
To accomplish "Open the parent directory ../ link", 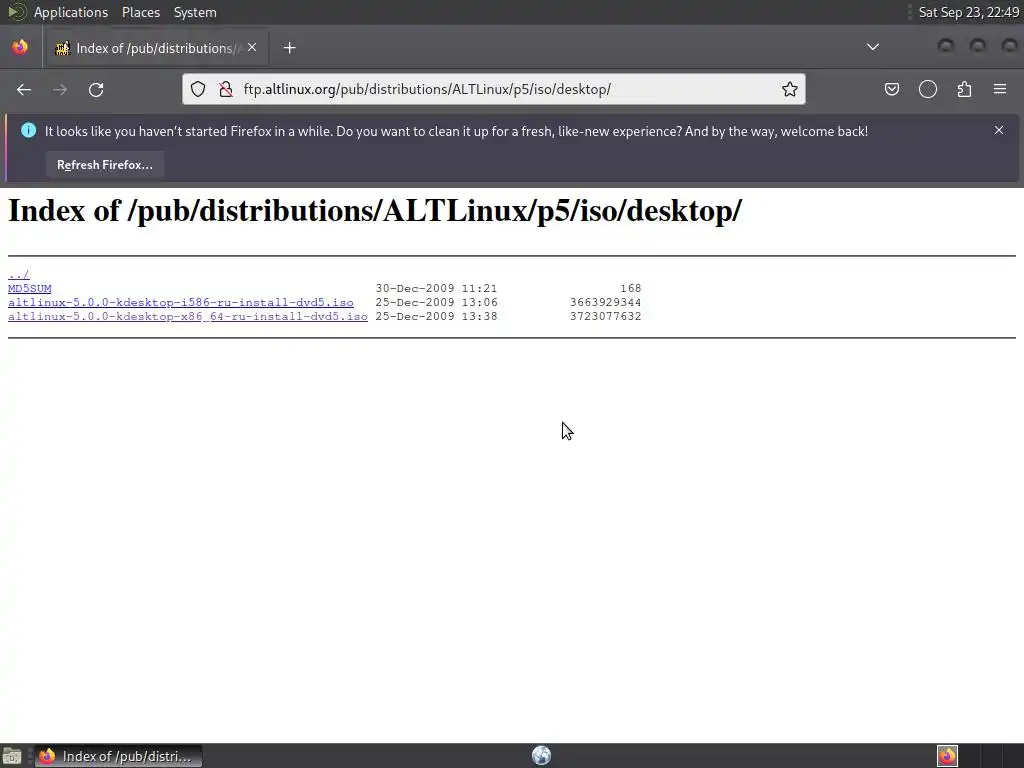I will pos(18,274).
